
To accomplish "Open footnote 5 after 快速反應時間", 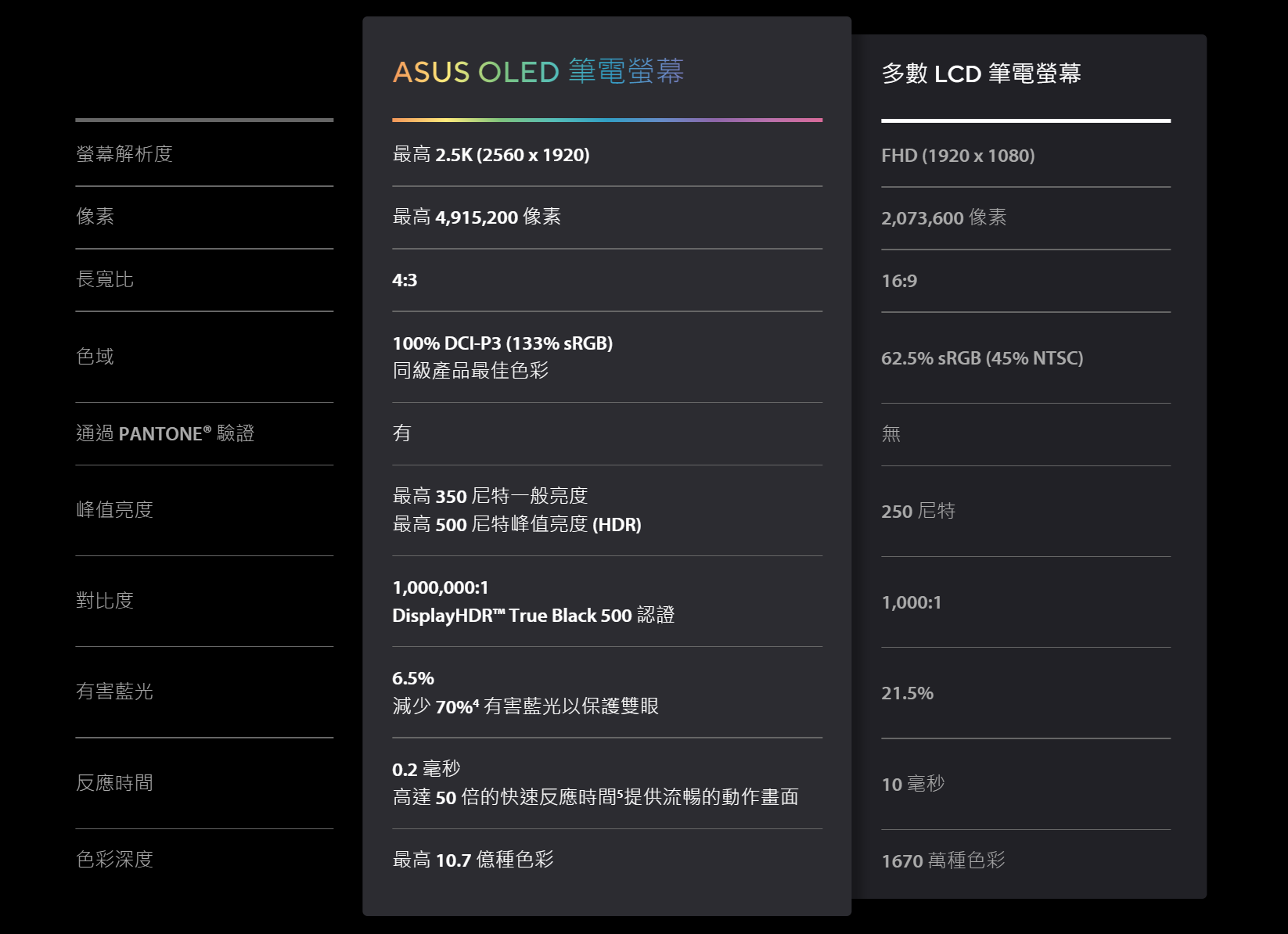I will (621, 792).
